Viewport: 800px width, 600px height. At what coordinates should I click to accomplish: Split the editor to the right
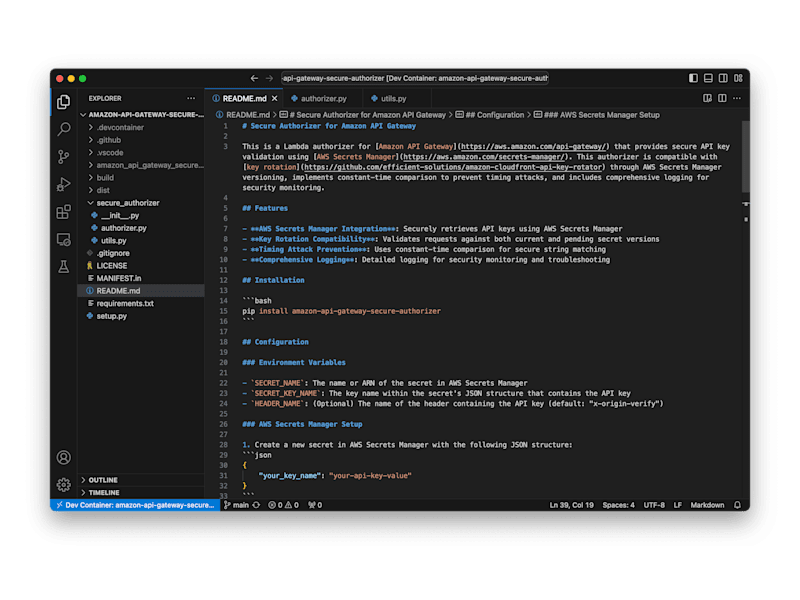(722, 98)
